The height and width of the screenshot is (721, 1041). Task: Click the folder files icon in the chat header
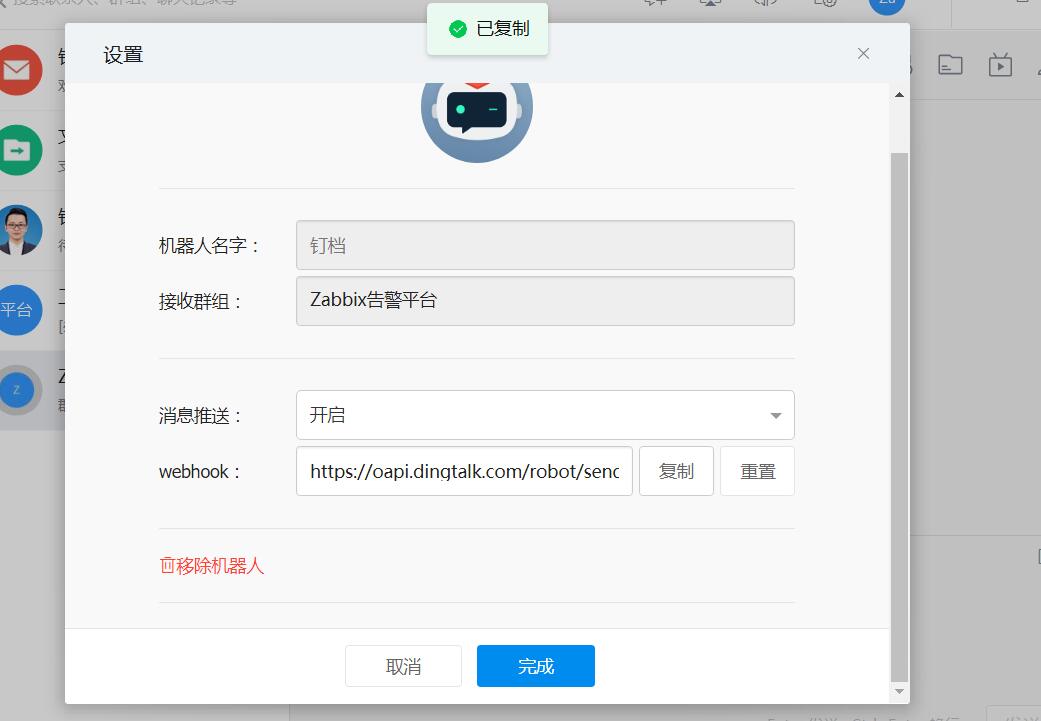pos(950,65)
